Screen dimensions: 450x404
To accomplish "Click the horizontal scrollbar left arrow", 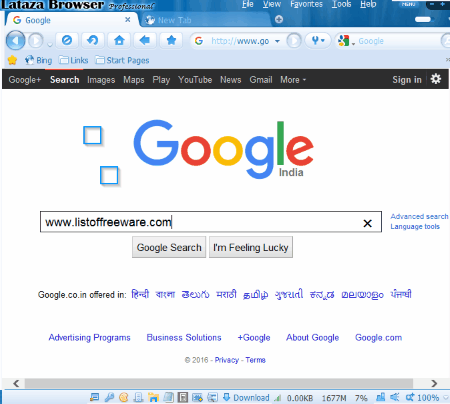I will click(16, 383).
